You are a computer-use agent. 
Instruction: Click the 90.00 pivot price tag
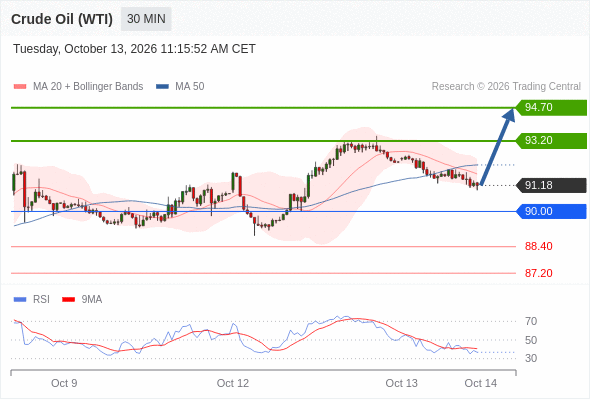(x=551, y=211)
